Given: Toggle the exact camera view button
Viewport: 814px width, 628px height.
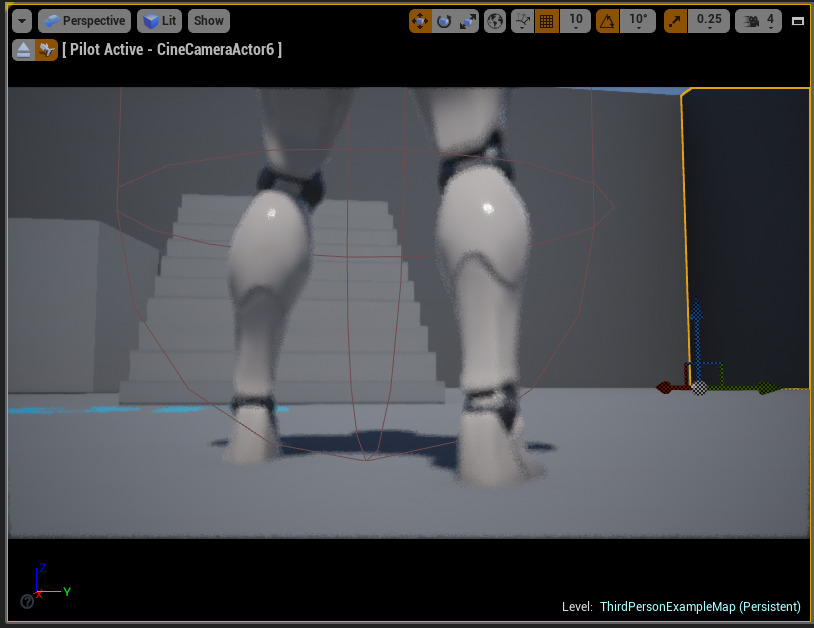Looking at the screenshot, I should pyautogui.click(x=47, y=50).
